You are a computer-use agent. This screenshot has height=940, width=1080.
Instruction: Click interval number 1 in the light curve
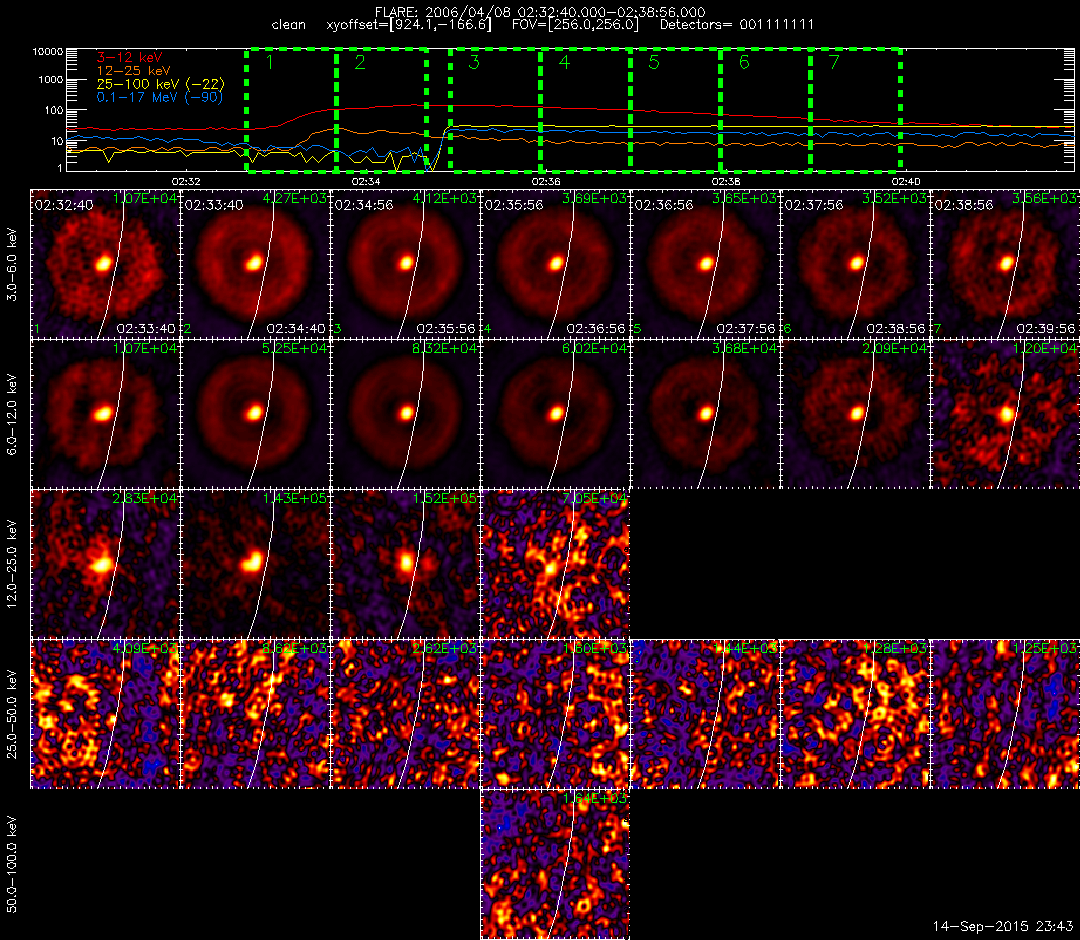(270, 63)
